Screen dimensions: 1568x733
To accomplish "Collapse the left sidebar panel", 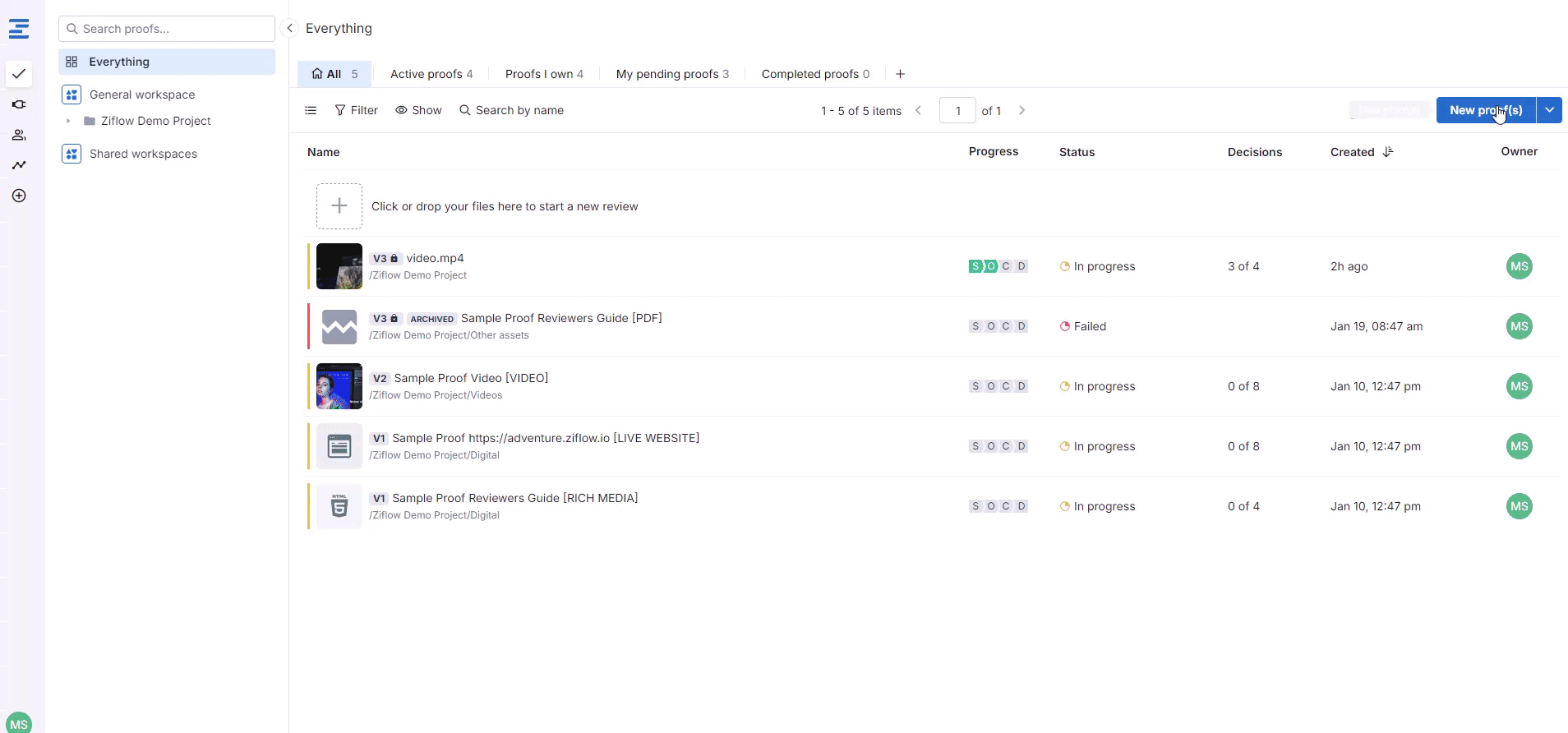I will [289, 28].
